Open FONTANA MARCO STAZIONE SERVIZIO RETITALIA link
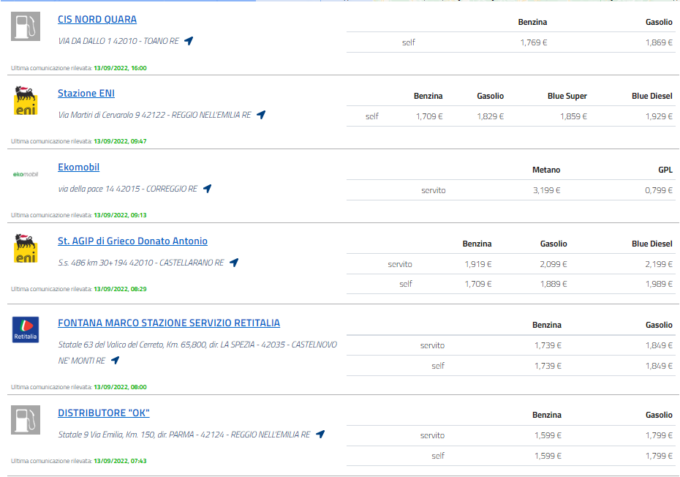 point(169,323)
